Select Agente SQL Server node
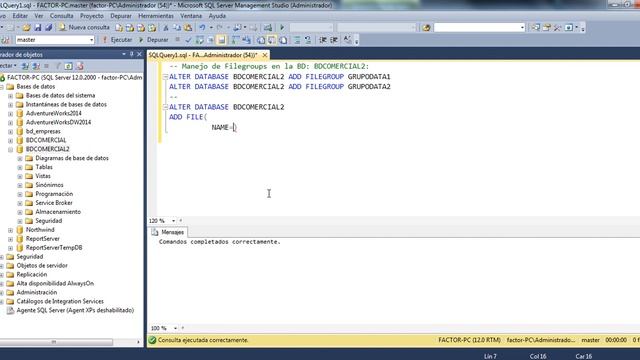 [x=75, y=310]
